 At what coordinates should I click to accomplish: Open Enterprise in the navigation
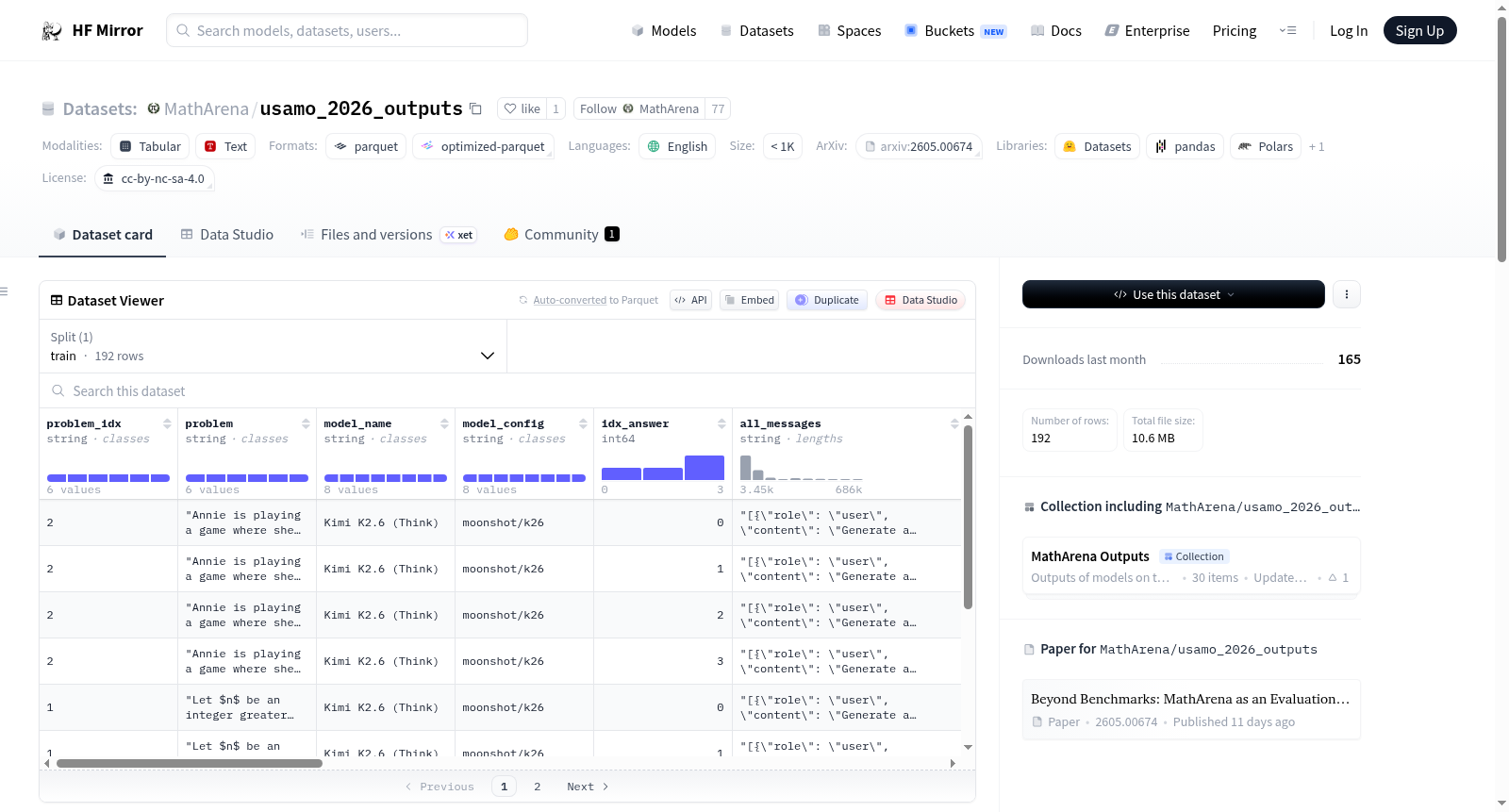(1147, 31)
